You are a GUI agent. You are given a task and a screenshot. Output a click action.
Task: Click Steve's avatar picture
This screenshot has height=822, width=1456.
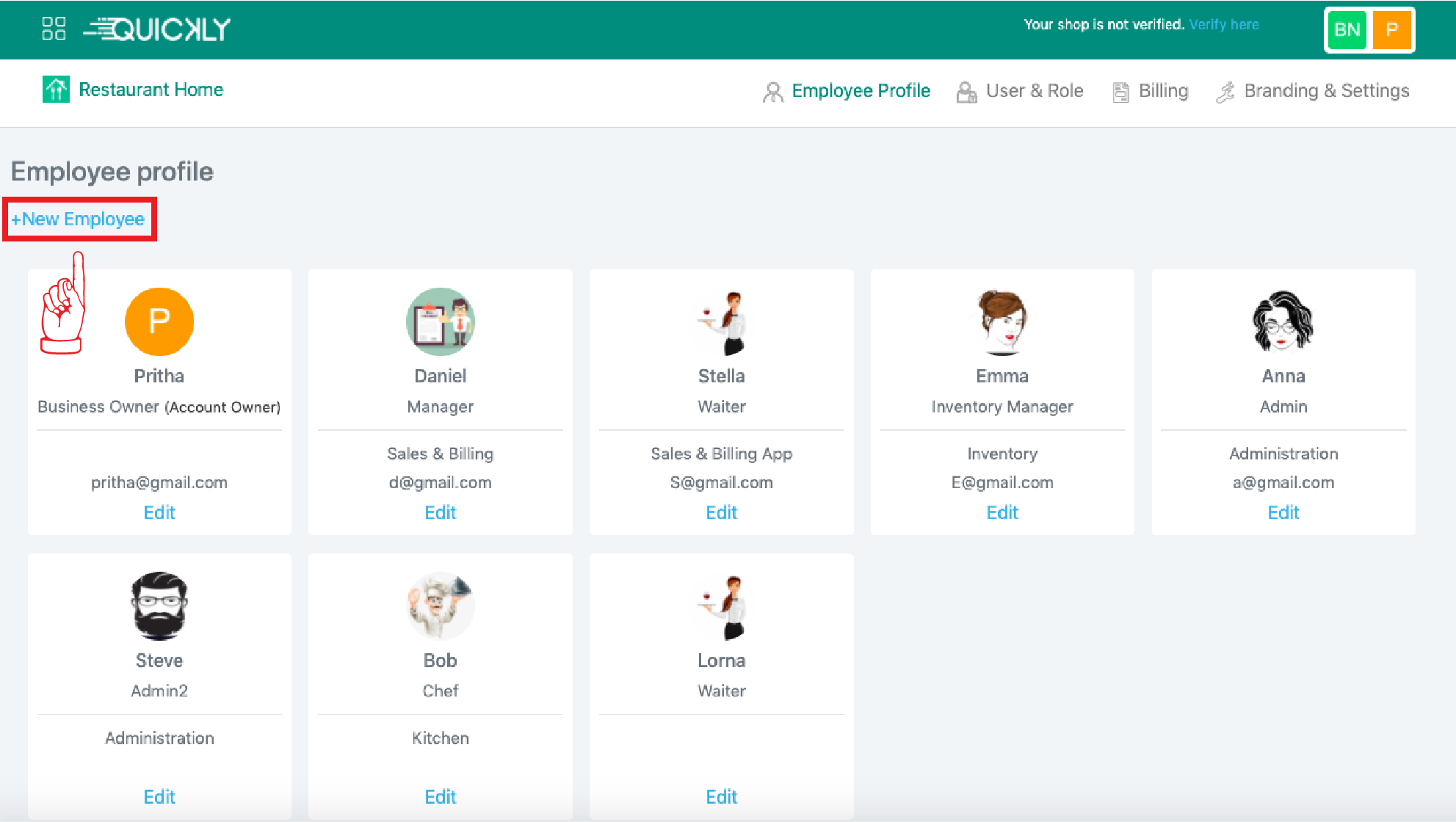tap(159, 605)
